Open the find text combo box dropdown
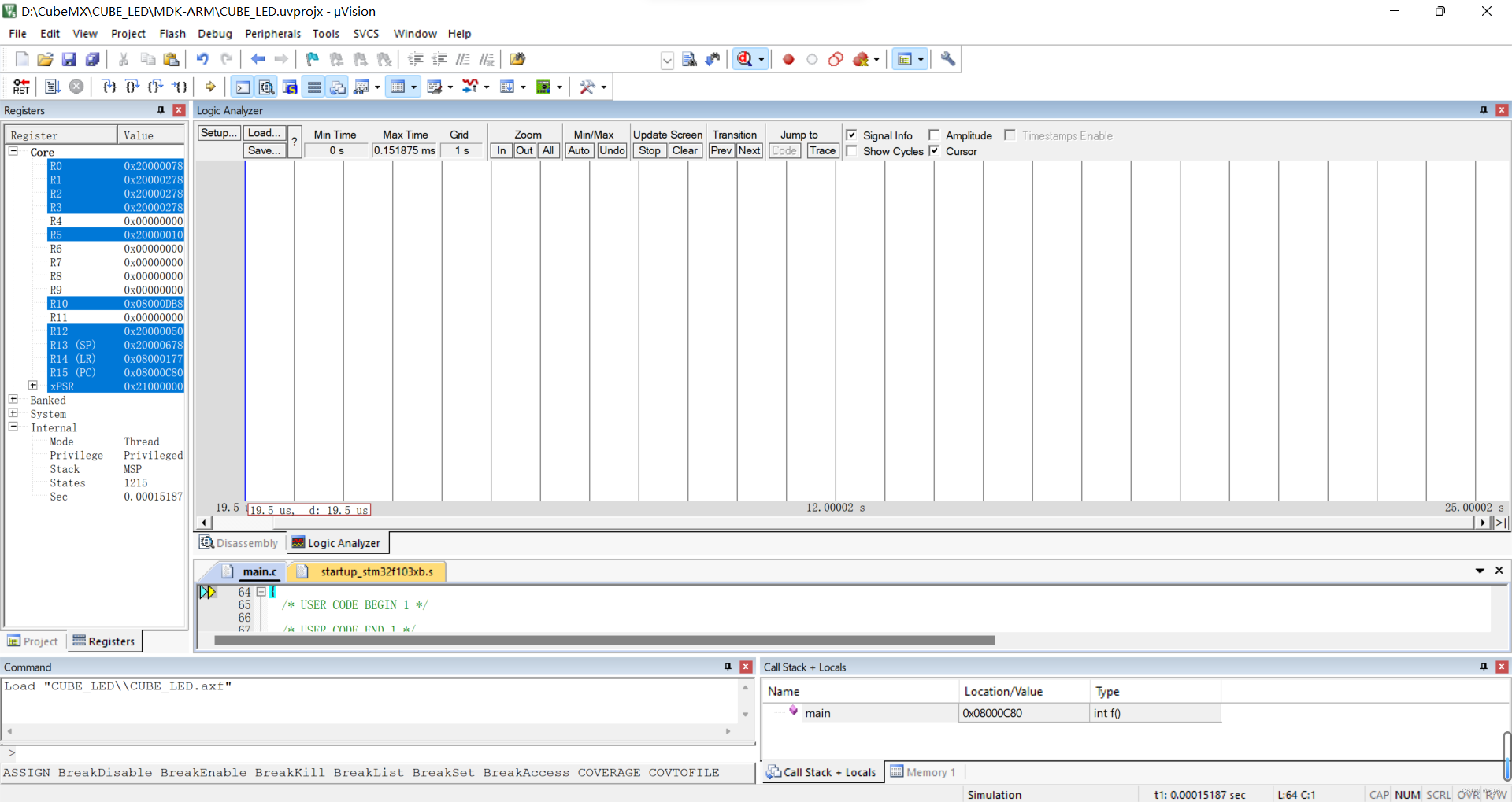 667,60
